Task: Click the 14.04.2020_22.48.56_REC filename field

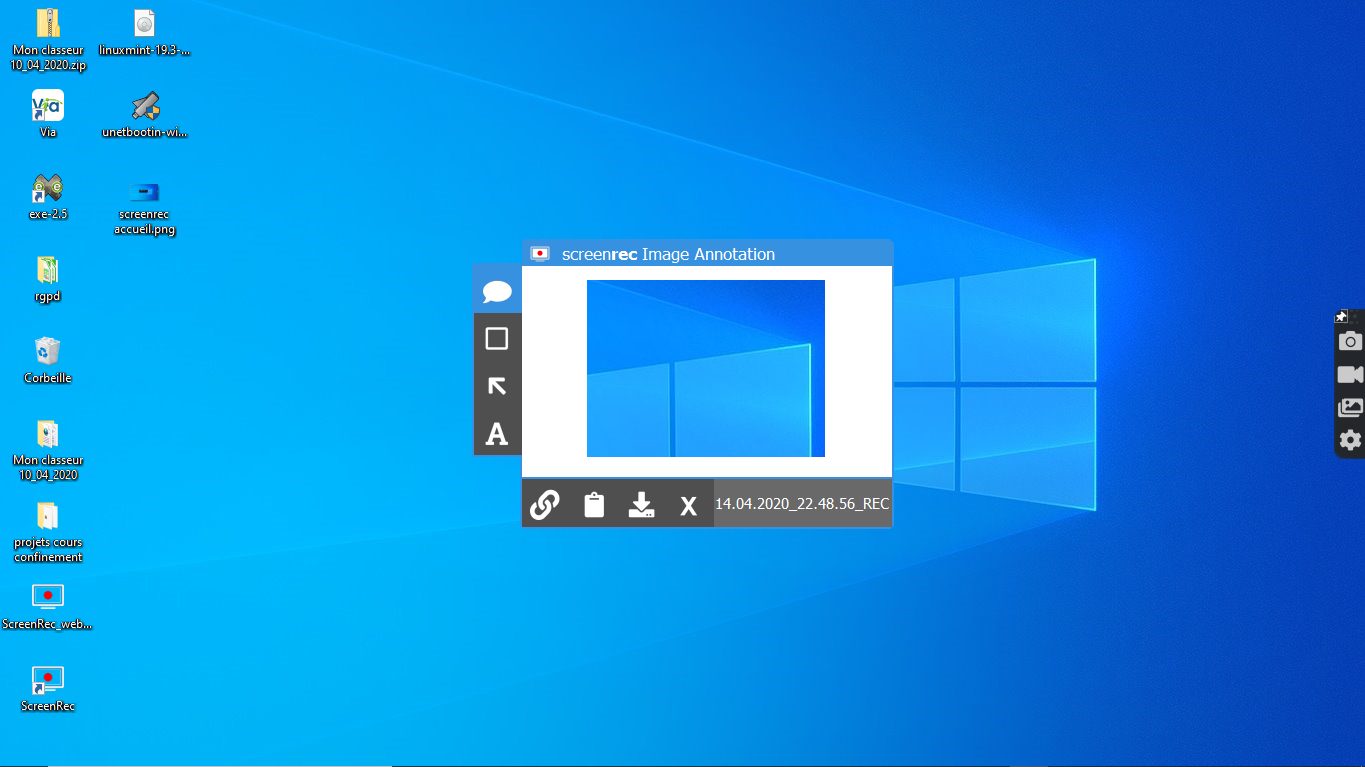Action: point(802,504)
